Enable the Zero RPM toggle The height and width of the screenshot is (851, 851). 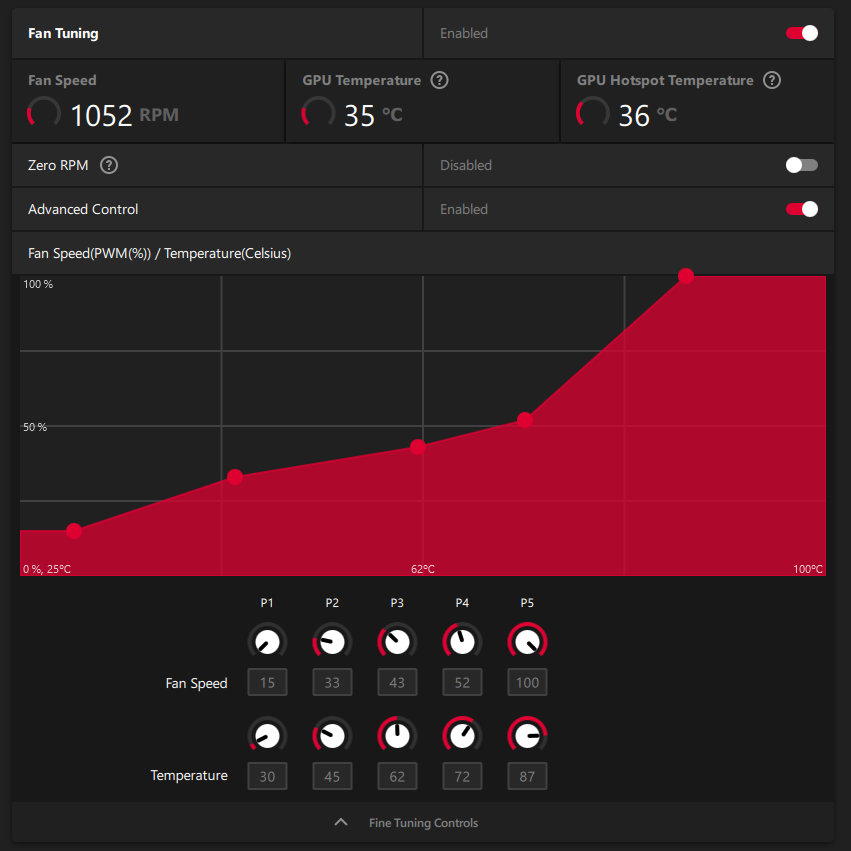click(x=802, y=165)
